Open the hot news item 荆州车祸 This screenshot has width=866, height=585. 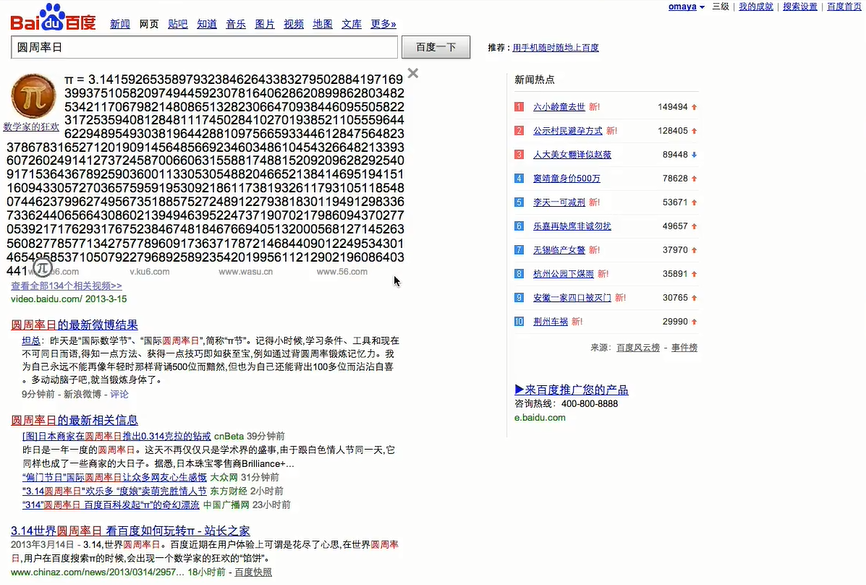[550, 322]
